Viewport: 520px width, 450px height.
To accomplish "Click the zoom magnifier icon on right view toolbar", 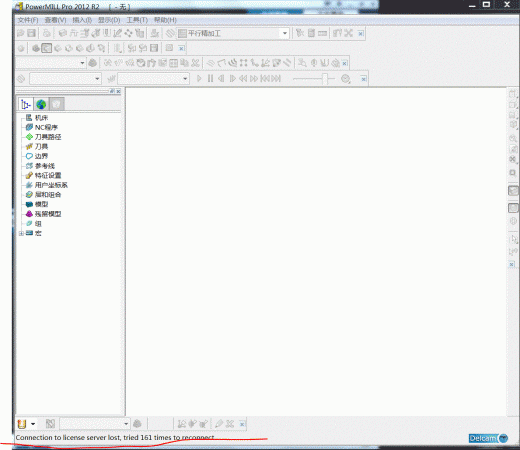I will 513,138.
